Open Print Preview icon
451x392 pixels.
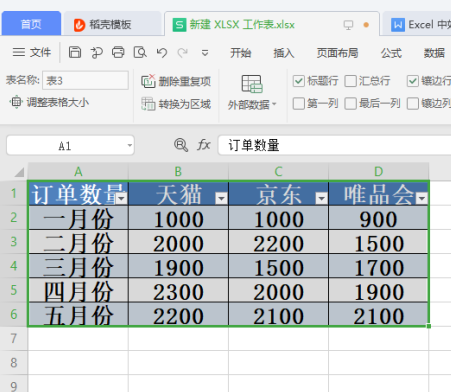140,52
